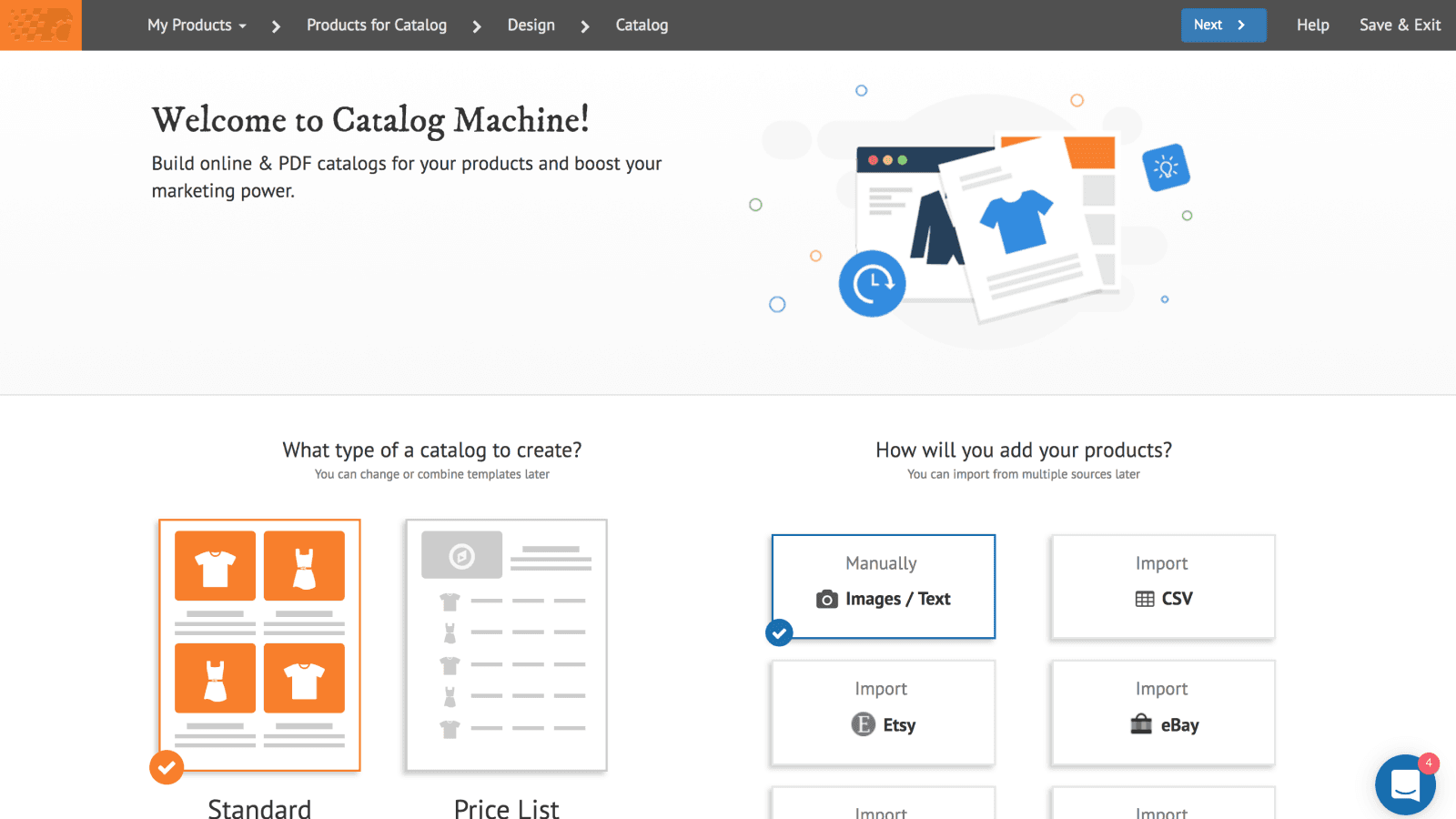This screenshot has width=1456, height=819.
Task: Open the support chat bubble
Action: pos(1405,784)
